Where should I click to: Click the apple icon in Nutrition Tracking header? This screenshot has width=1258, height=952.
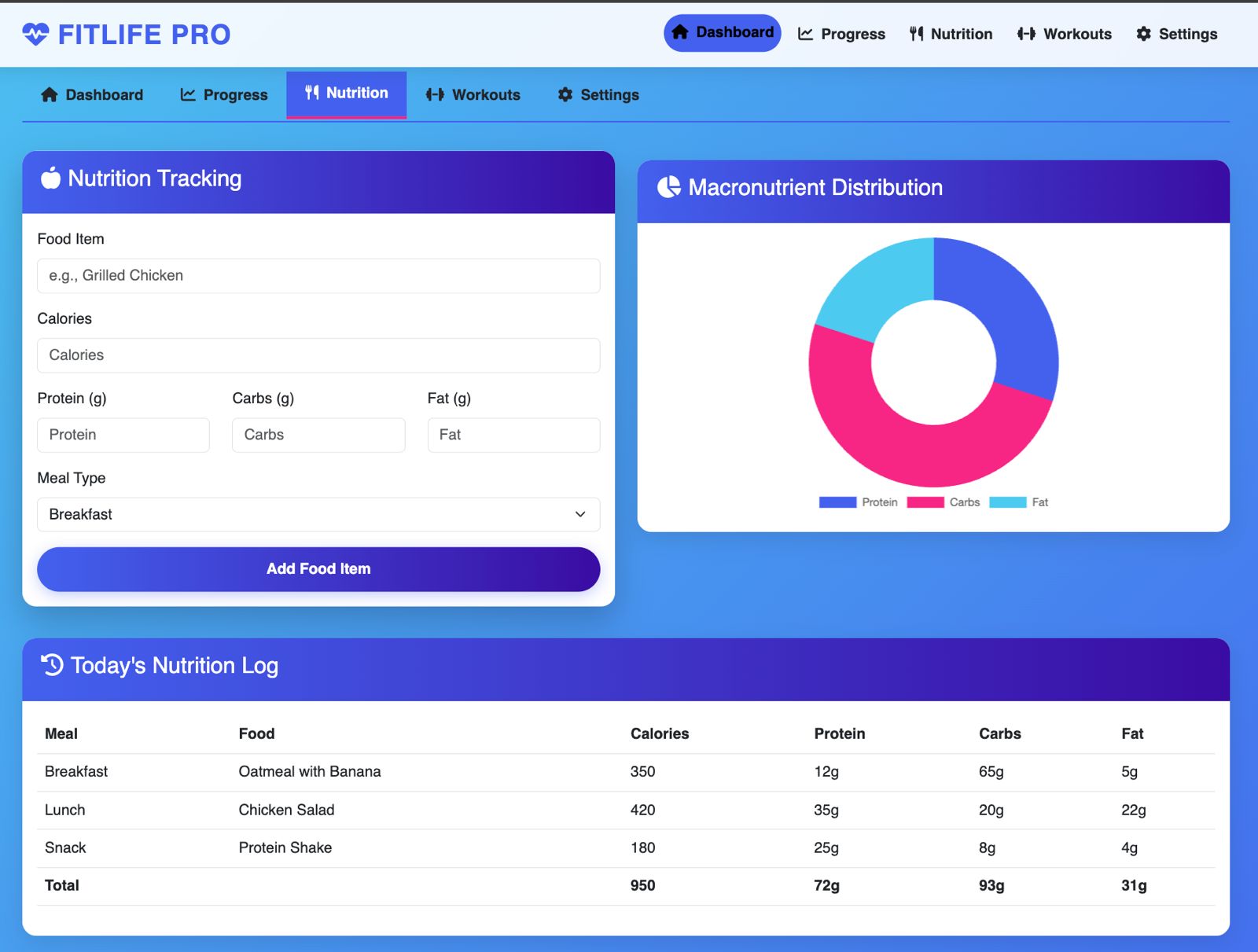tap(50, 178)
